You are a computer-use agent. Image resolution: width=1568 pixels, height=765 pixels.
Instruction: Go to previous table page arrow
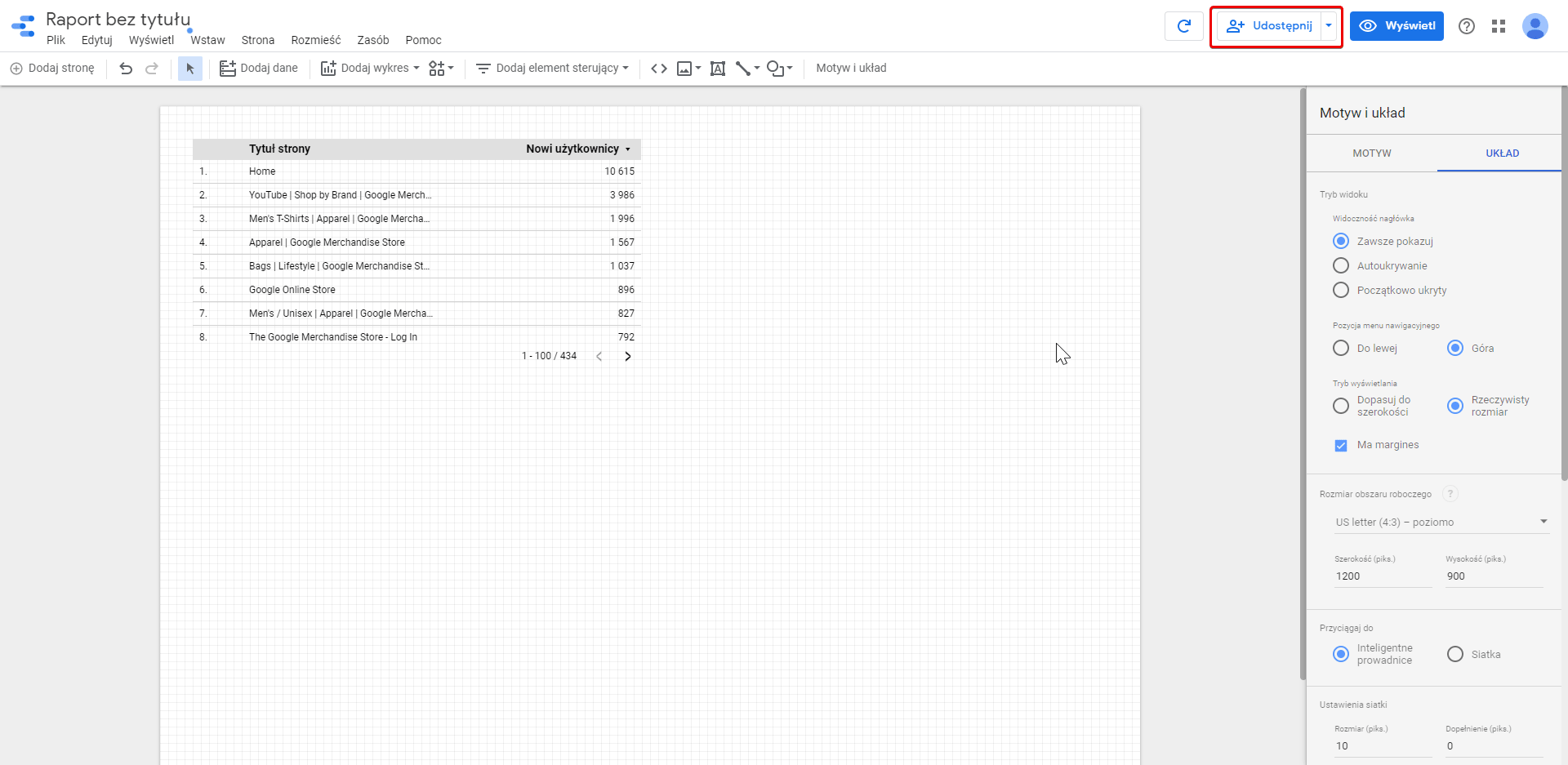coord(599,356)
